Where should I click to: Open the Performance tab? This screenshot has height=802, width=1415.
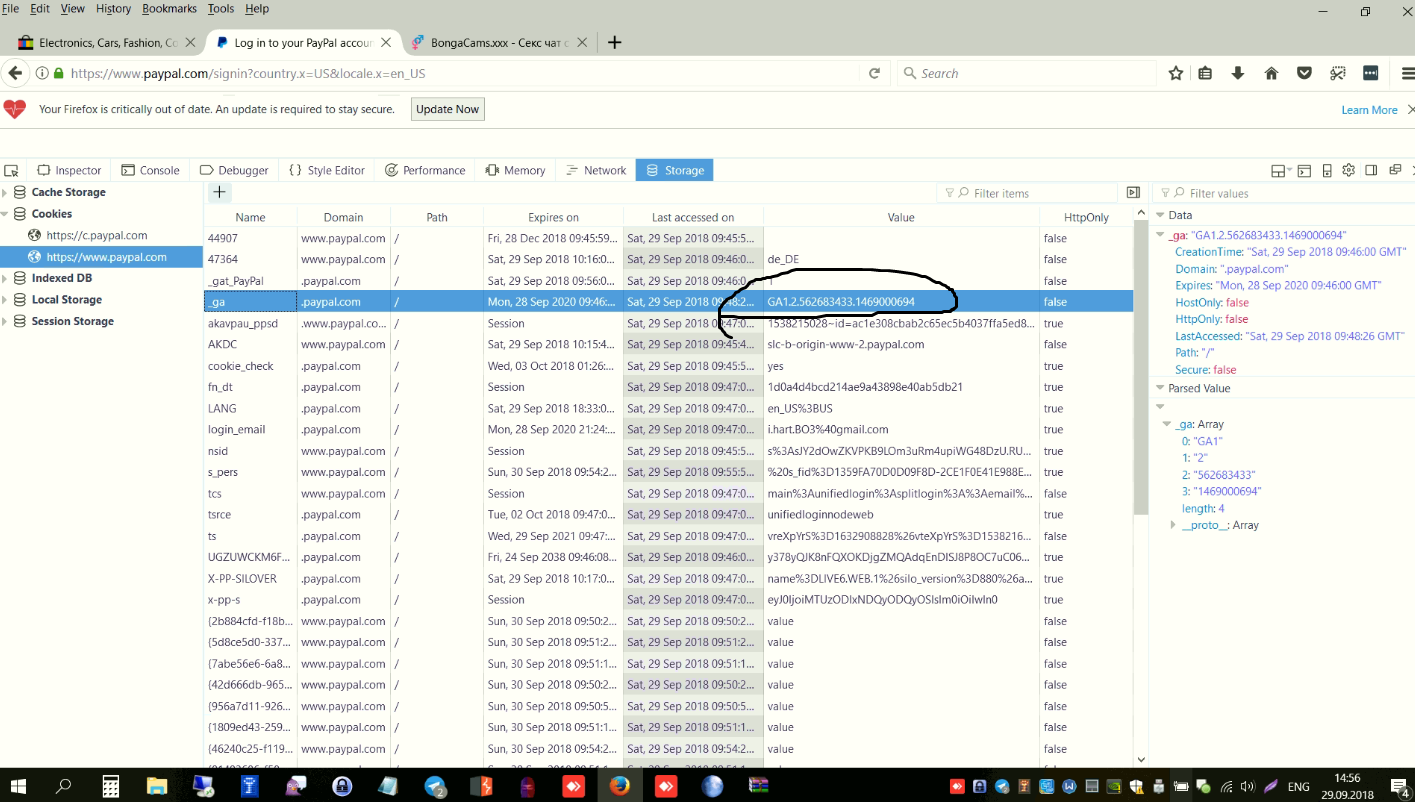pyautogui.click(x=425, y=170)
